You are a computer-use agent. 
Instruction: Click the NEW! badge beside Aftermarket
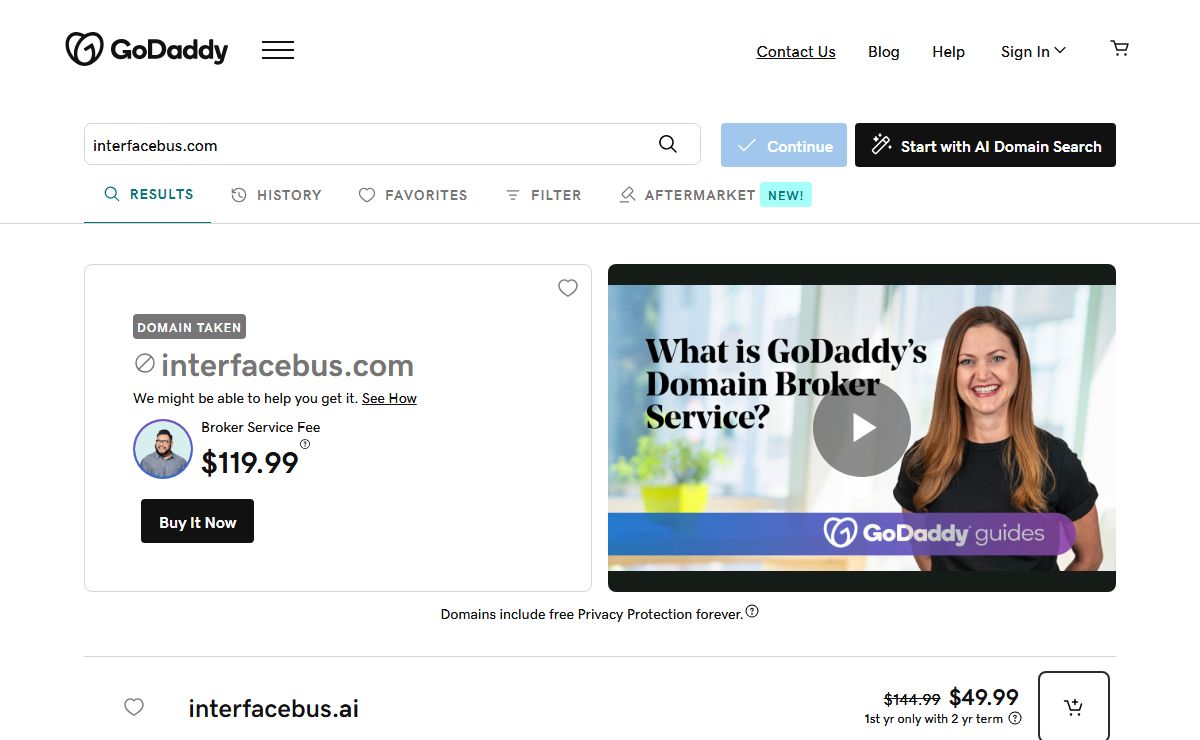(x=786, y=195)
